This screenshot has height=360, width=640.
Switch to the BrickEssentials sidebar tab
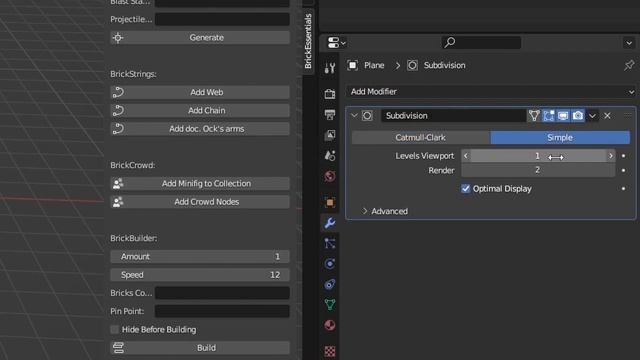(308, 41)
